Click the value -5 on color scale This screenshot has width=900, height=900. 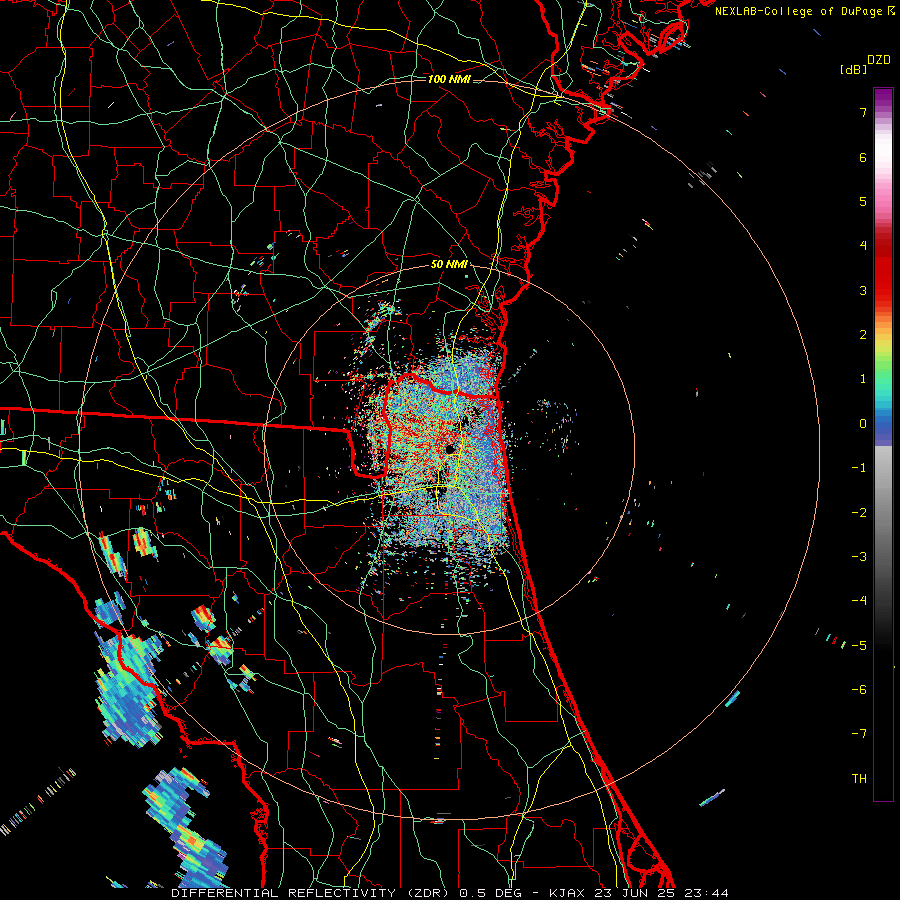tap(859, 645)
